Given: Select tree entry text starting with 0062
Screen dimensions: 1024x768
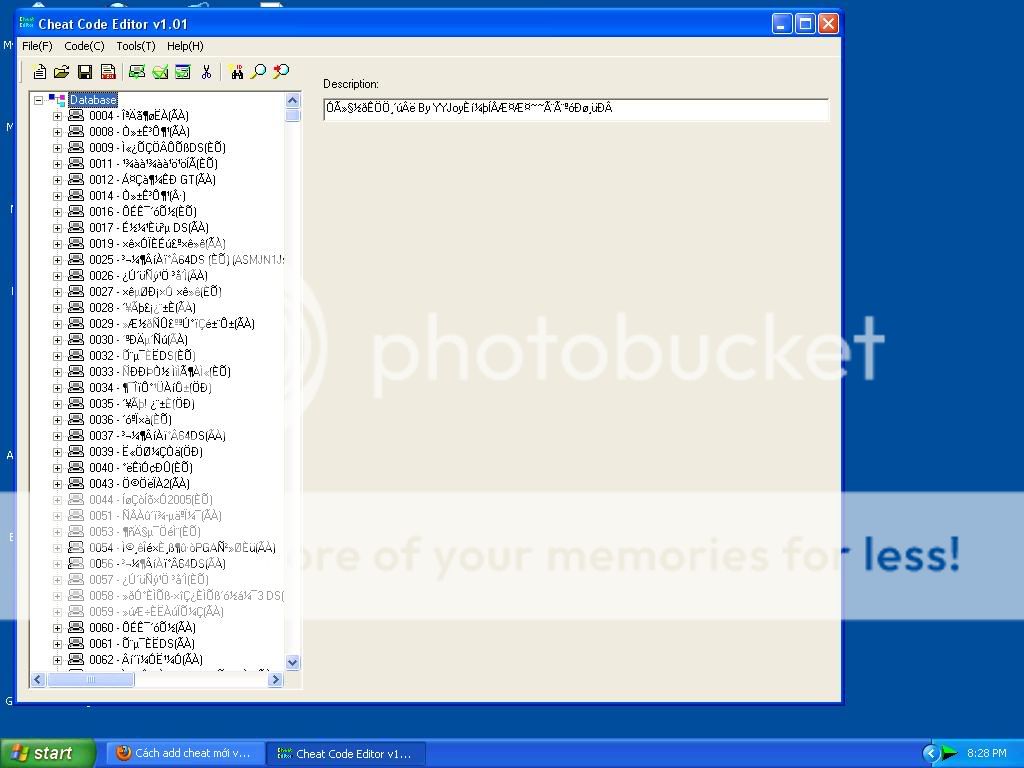Looking at the screenshot, I should point(146,660).
